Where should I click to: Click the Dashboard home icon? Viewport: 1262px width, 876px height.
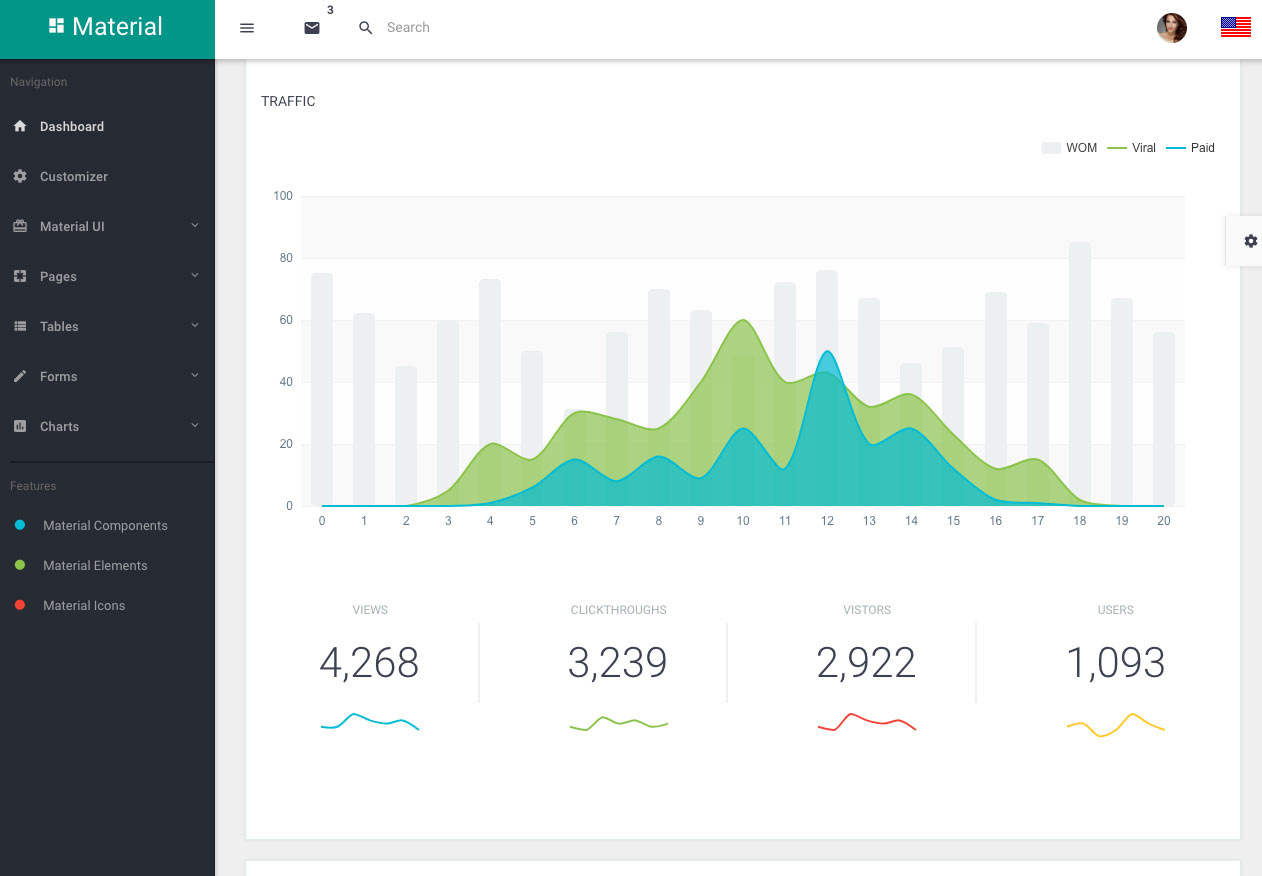tap(20, 127)
